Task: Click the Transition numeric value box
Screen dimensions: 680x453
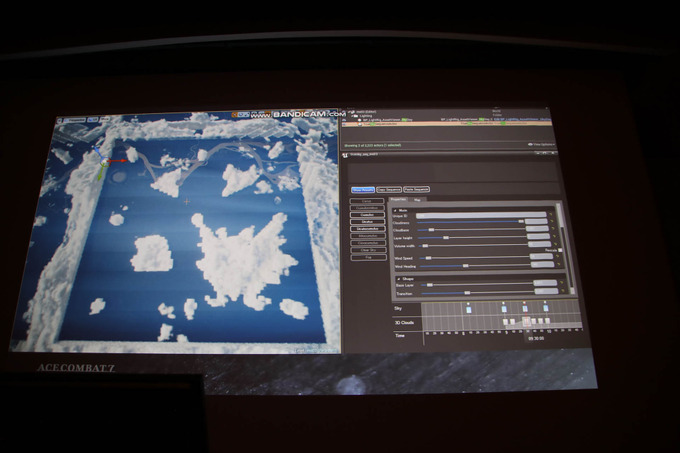Action: 546,291
